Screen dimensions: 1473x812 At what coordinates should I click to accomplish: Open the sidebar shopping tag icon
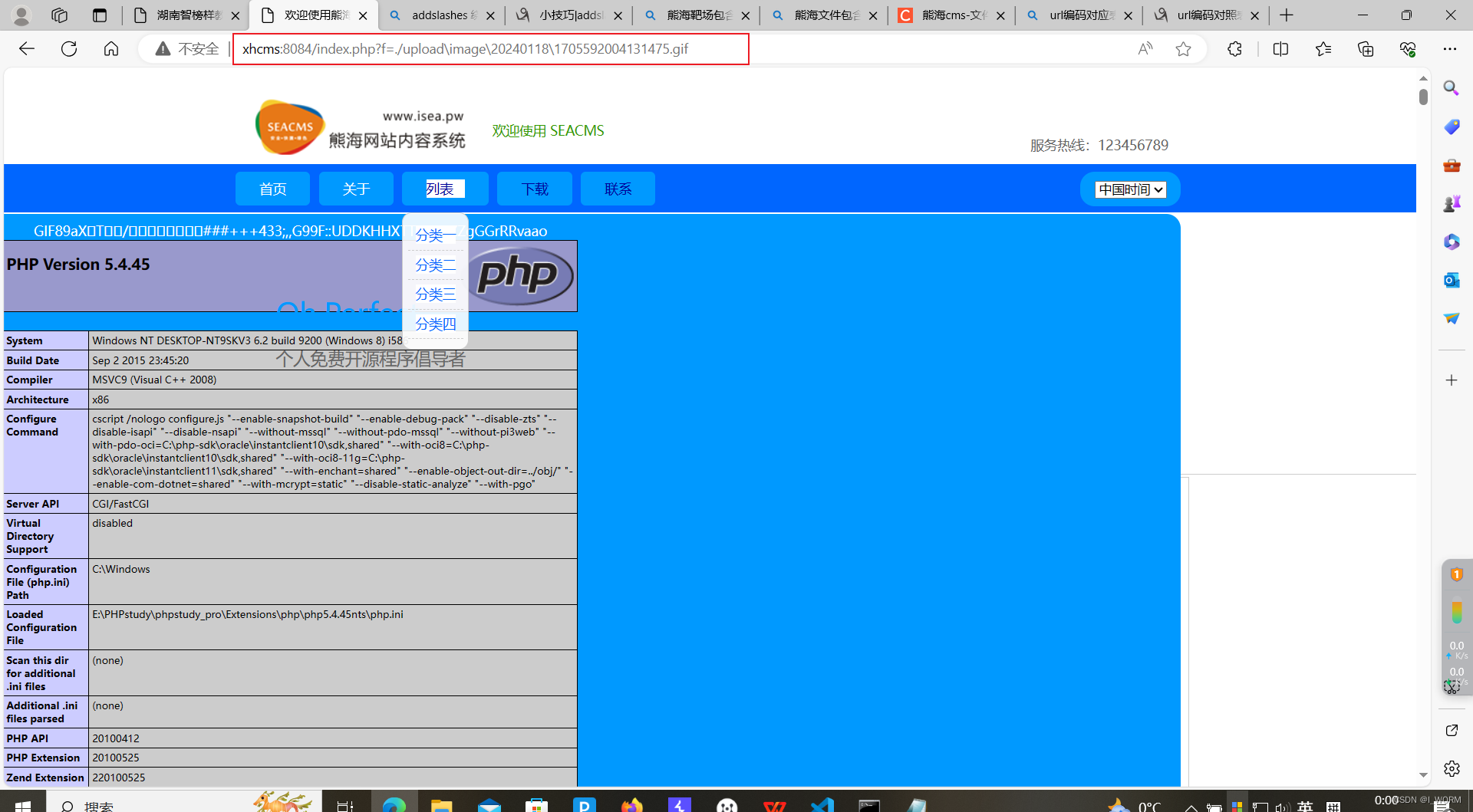[x=1451, y=127]
